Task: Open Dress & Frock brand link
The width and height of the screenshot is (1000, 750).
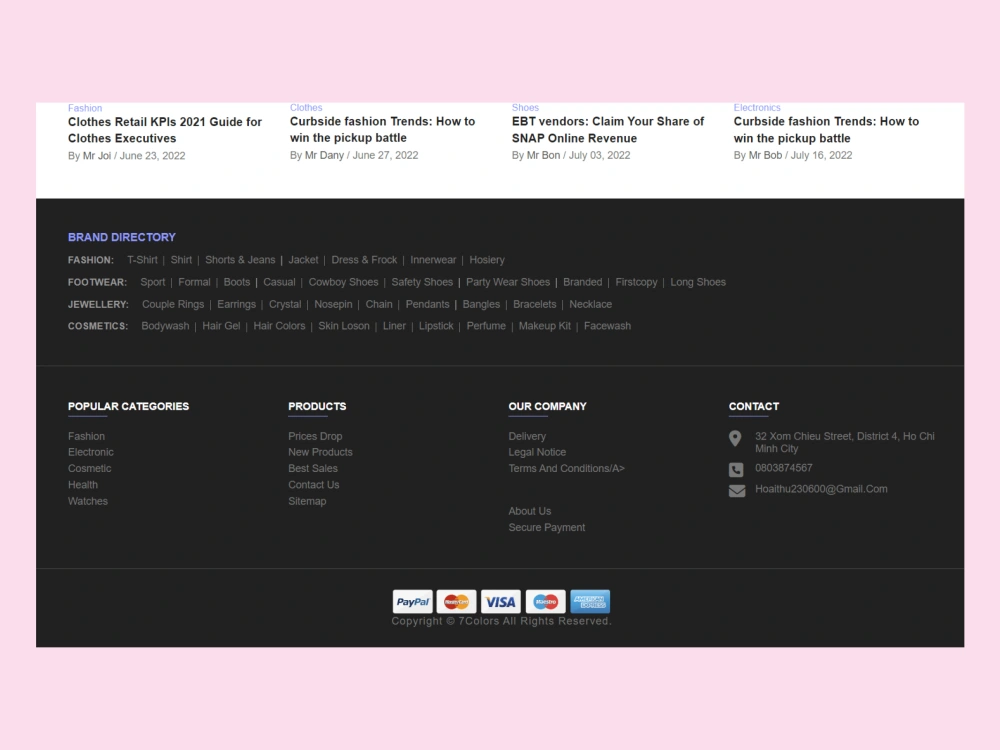Action: (x=364, y=260)
